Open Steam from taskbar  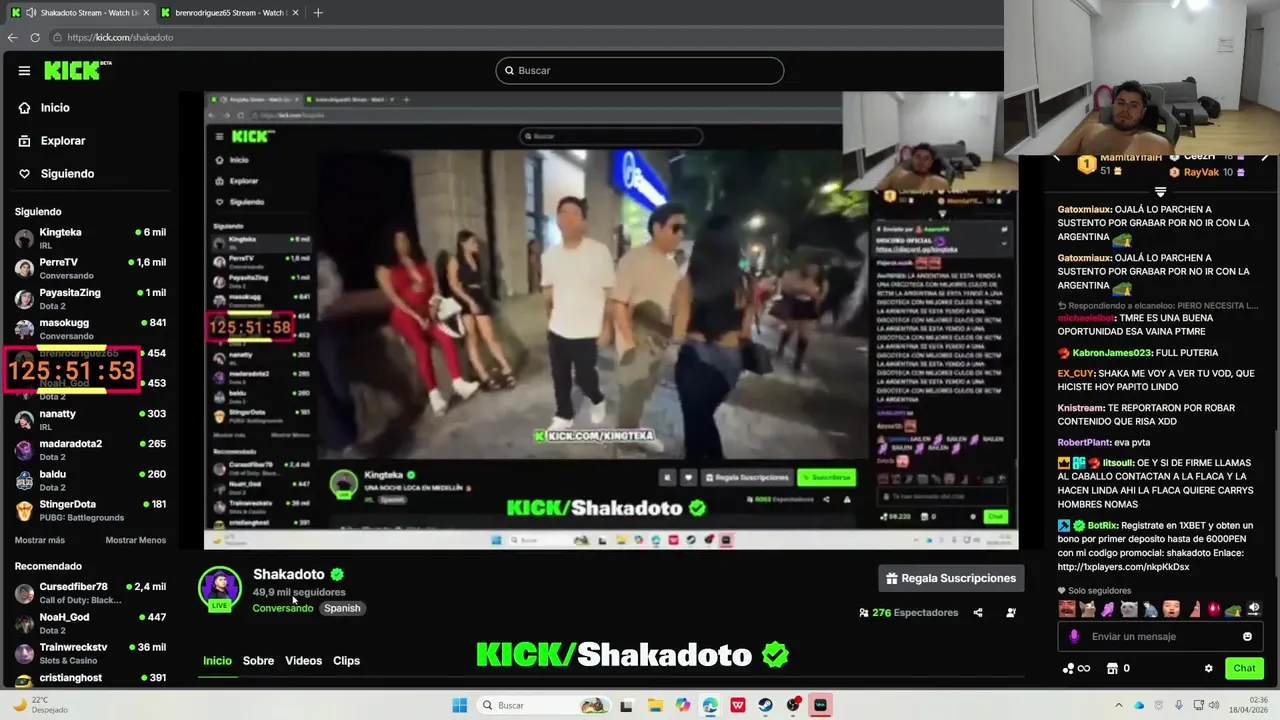[x=766, y=706]
